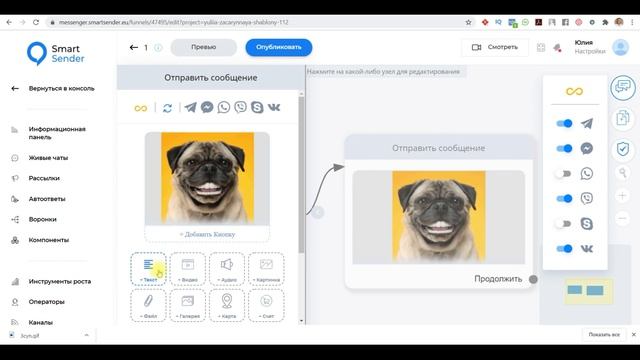Click the sync arrows icon in editor toolbar
640x360 pixels.
coord(167,108)
